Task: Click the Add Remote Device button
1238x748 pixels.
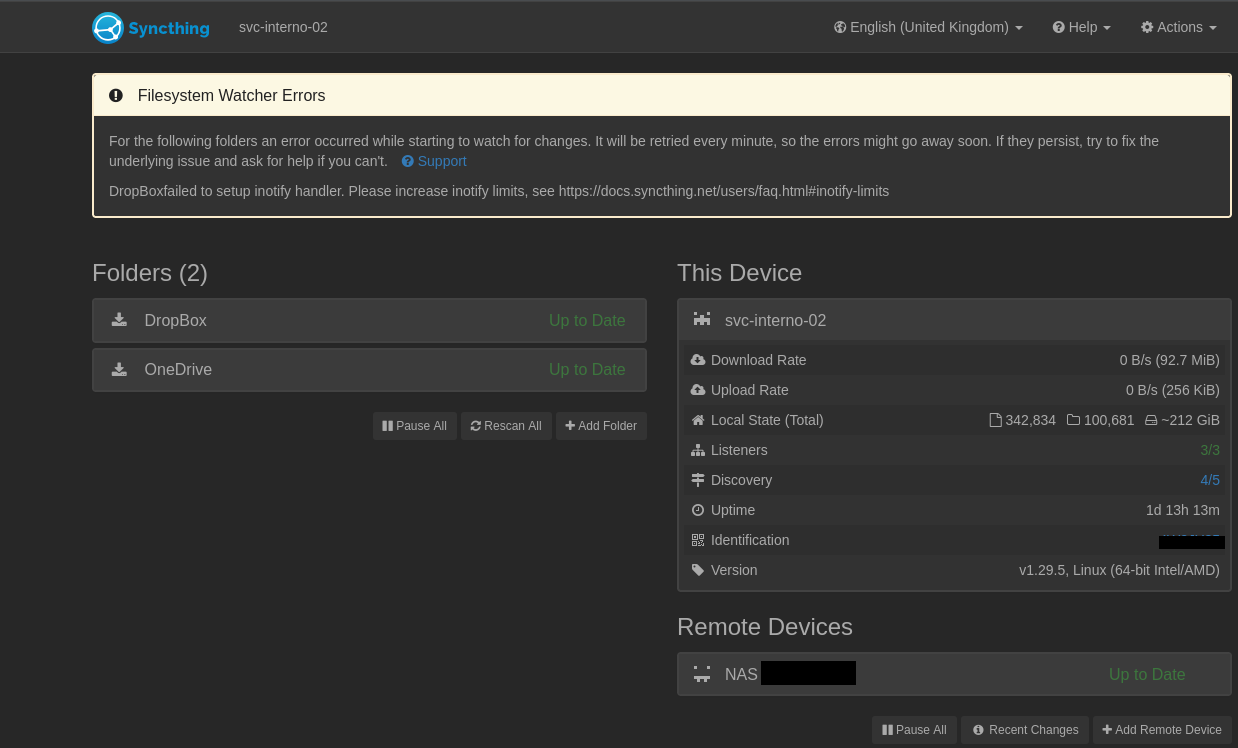Action: [1162, 730]
